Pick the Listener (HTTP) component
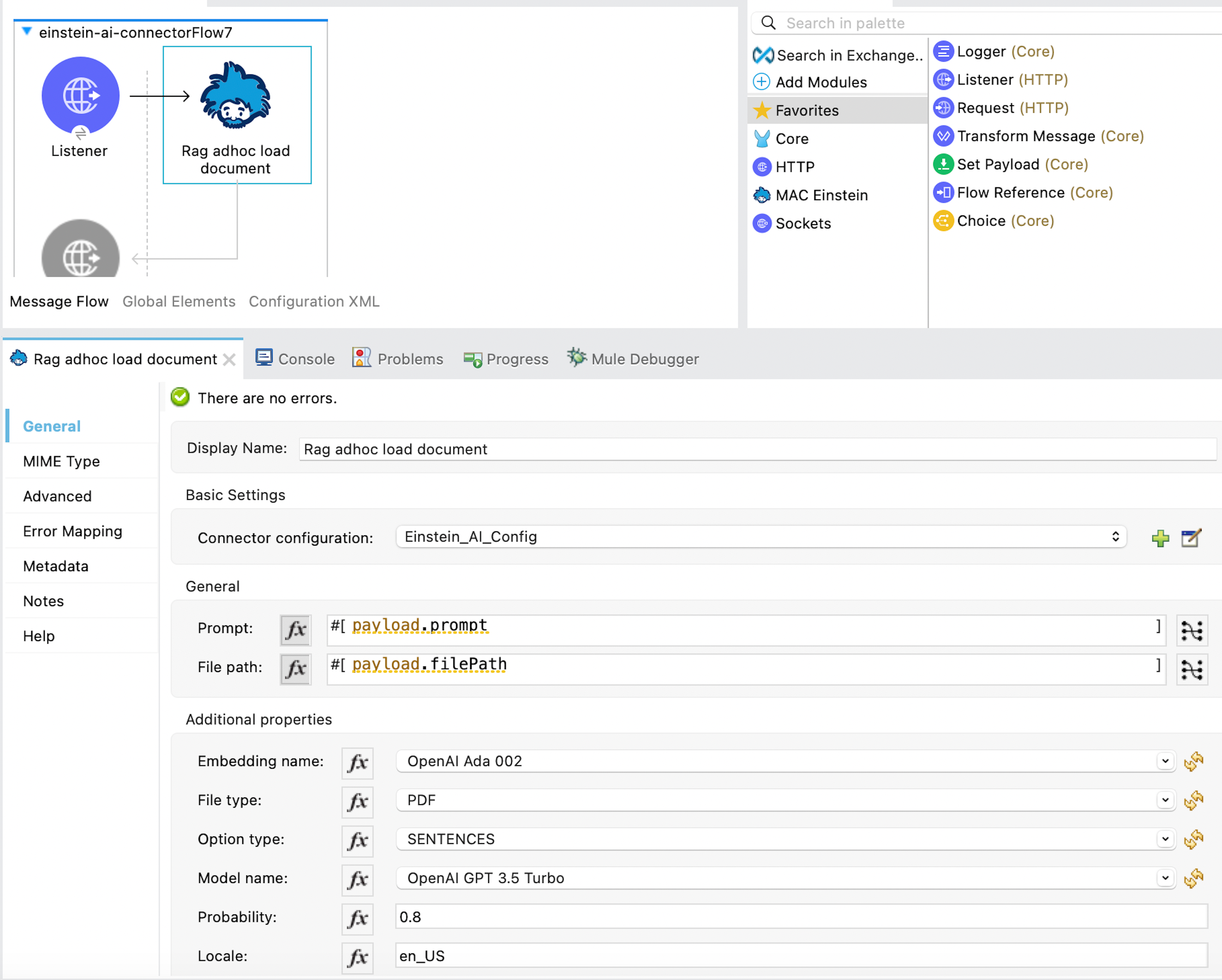This screenshot has width=1222, height=980. pyautogui.click(x=1001, y=80)
